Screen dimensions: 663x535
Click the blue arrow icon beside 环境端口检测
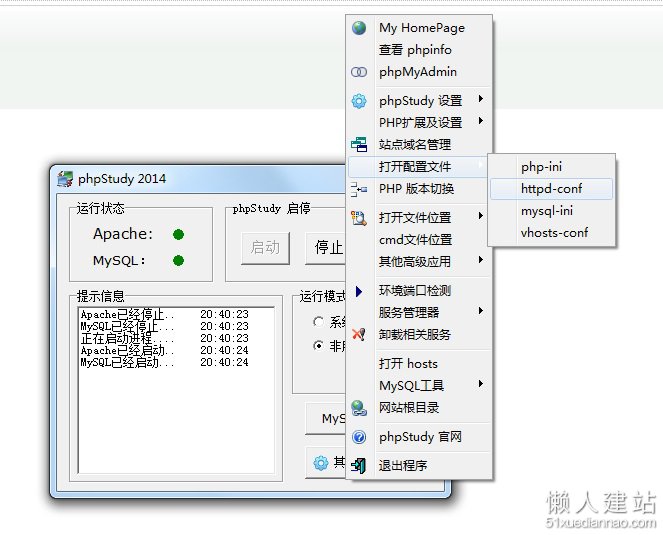coord(359,291)
